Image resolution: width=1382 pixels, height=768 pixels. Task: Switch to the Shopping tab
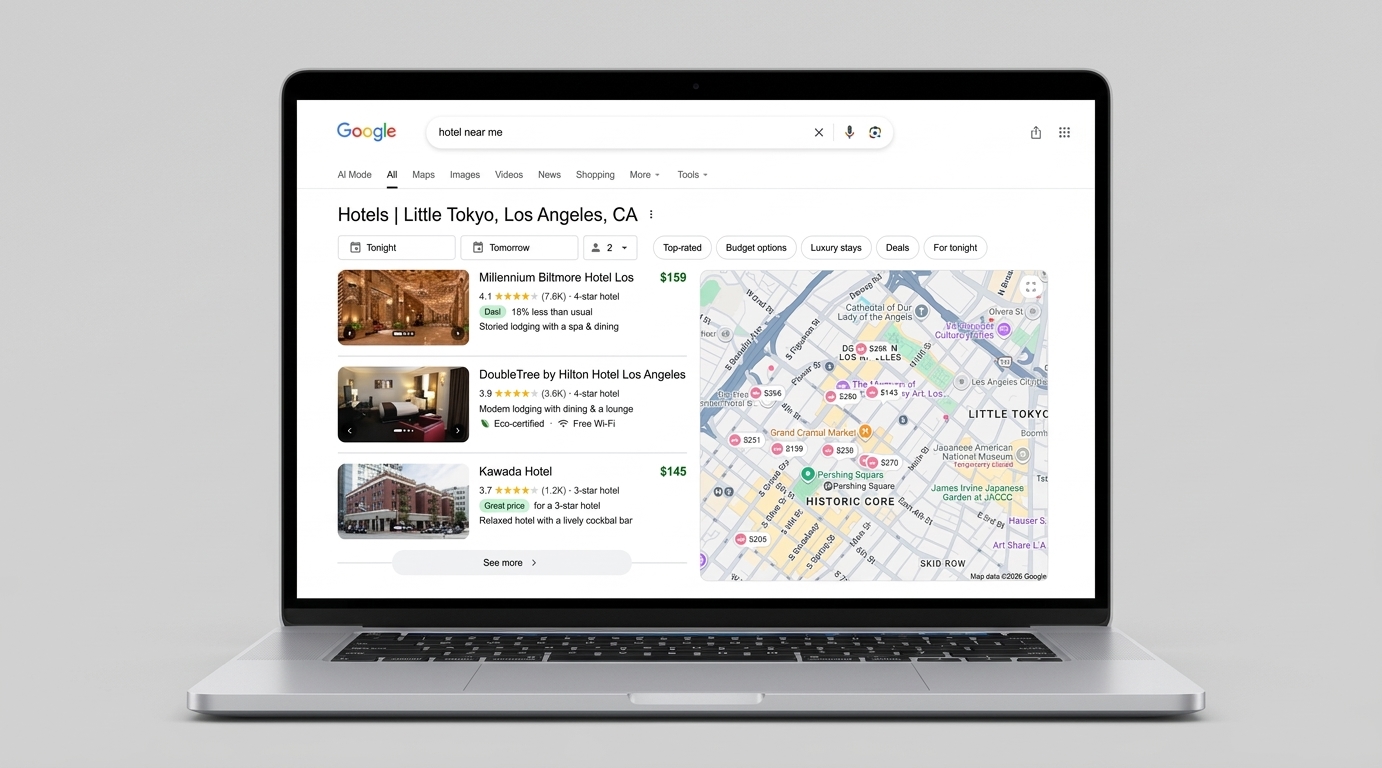tap(595, 175)
